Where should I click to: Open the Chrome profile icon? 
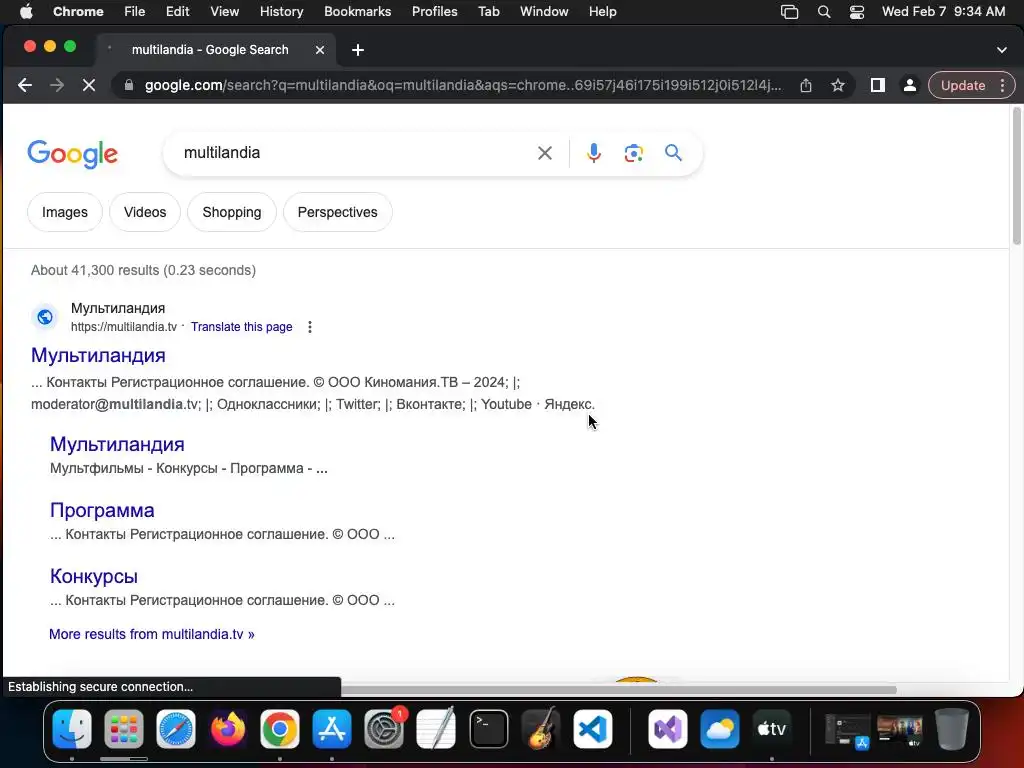tap(909, 86)
